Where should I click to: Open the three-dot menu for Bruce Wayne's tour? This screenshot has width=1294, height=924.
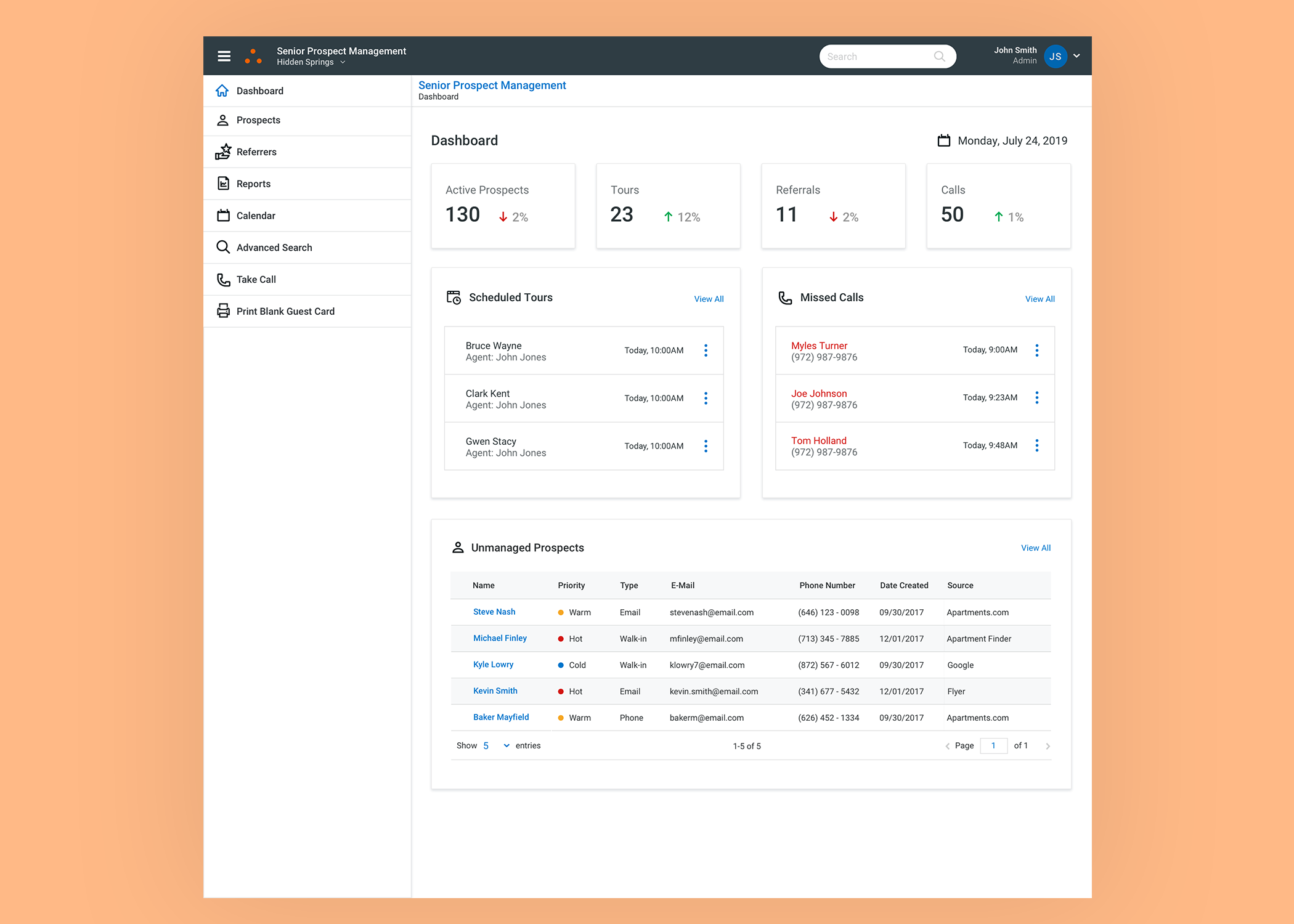point(706,351)
